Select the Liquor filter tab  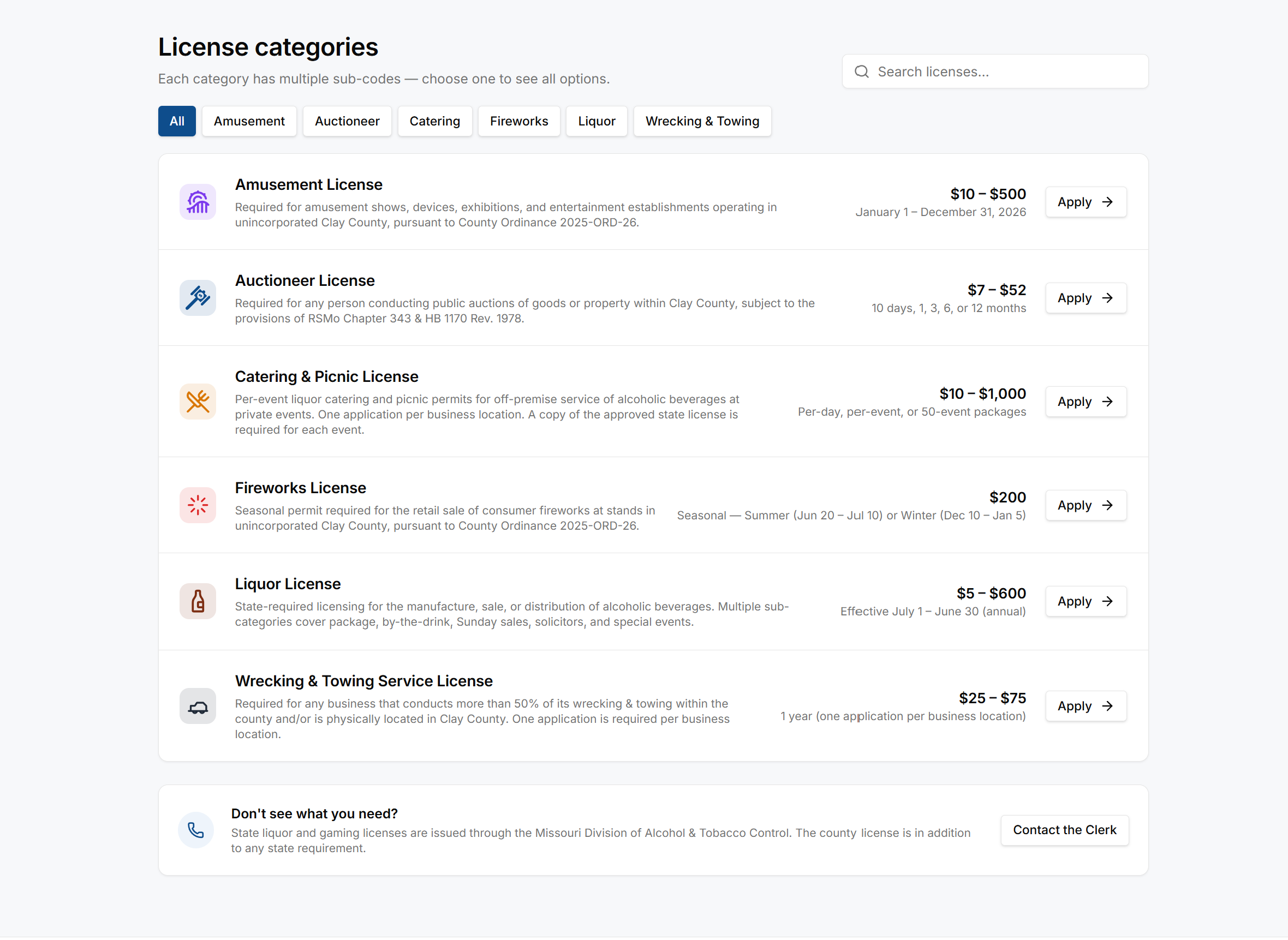tap(597, 121)
